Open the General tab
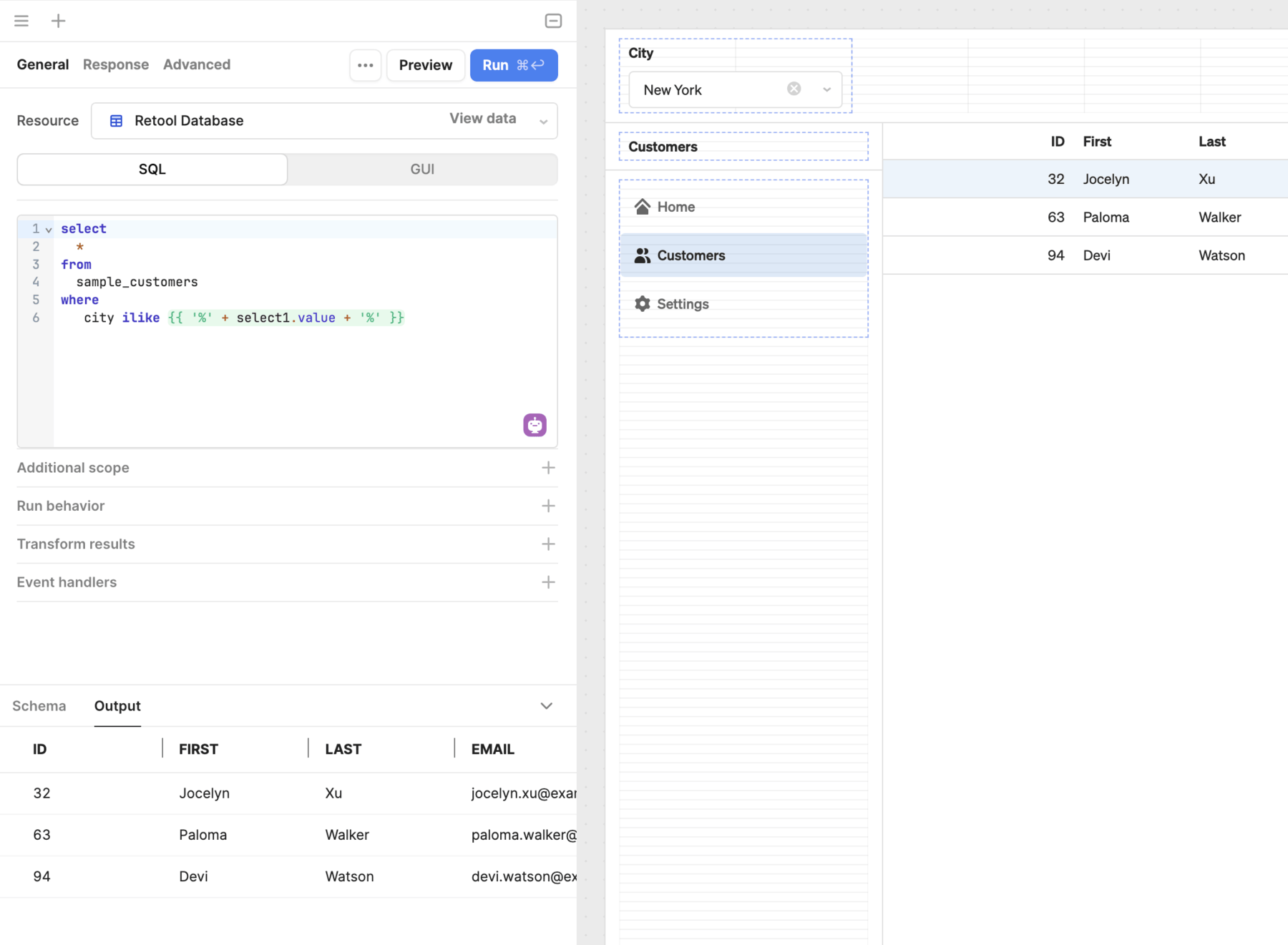This screenshot has width=1288, height=945. (x=43, y=64)
